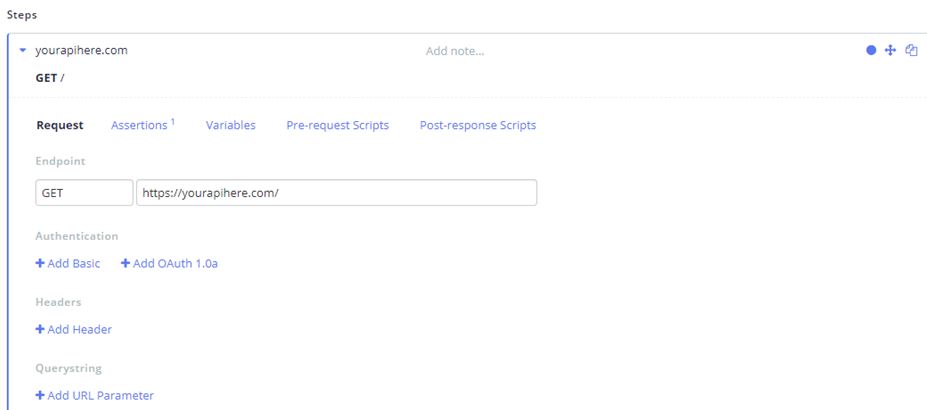Viewport: 927px width, 410px height.
Task: Click the Add Header link
Action: (x=74, y=330)
